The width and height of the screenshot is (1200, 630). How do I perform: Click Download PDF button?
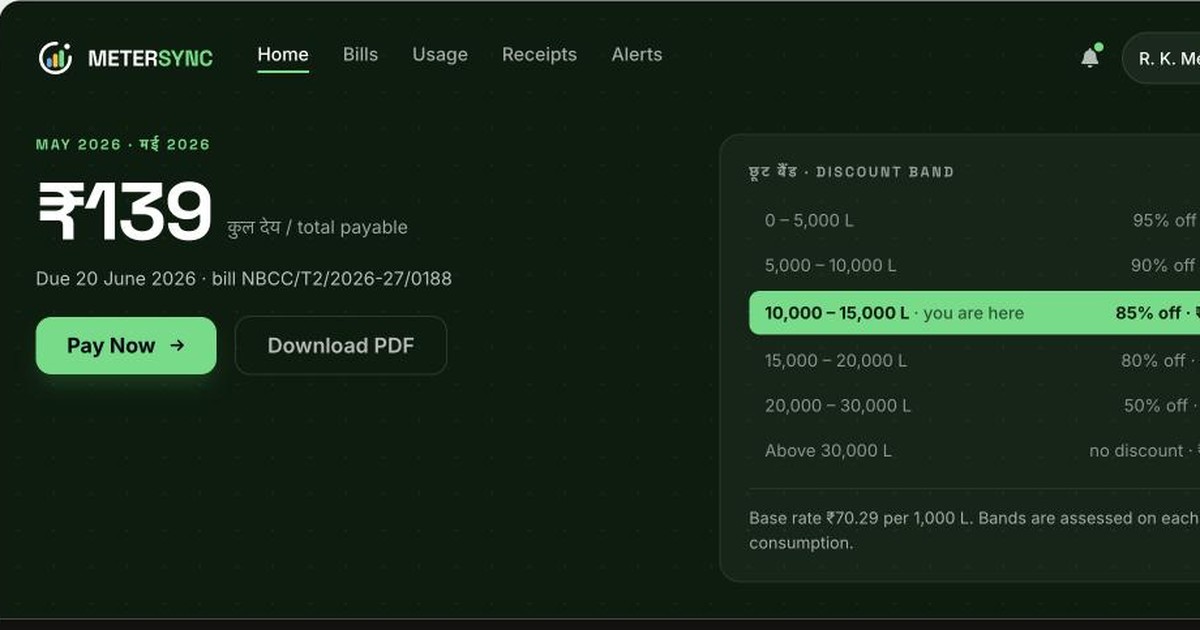tap(341, 346)
